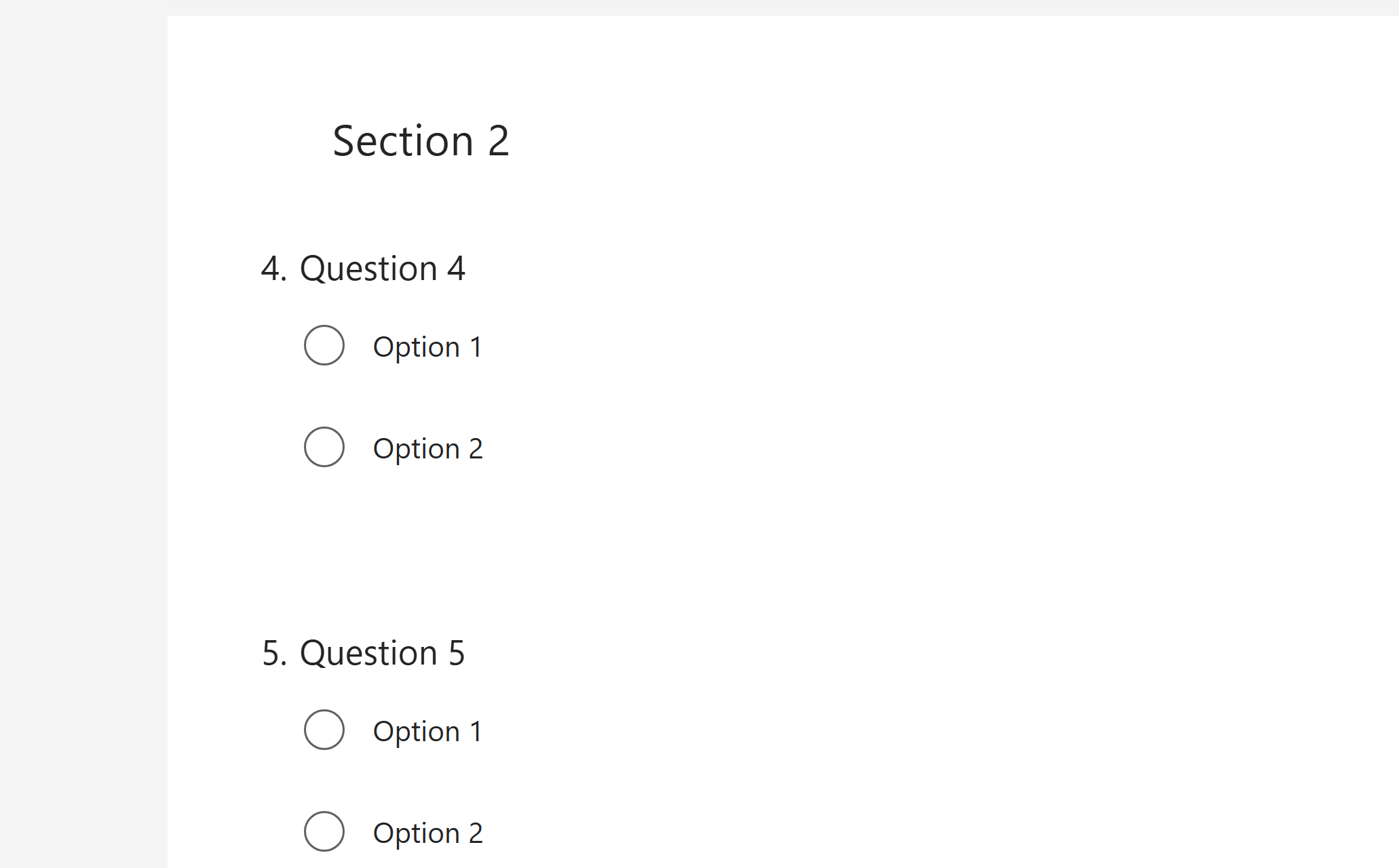Viewport: 1399px width, 868px height.
Task: Select the Question 5 title text
Action: [x=383, y=653]
